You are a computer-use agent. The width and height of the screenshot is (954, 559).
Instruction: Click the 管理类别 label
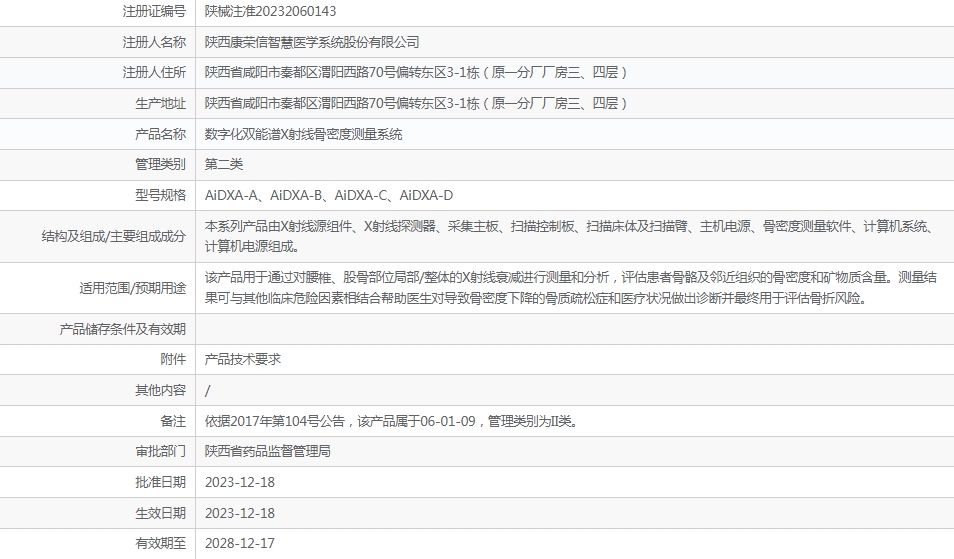click(160, 164)
